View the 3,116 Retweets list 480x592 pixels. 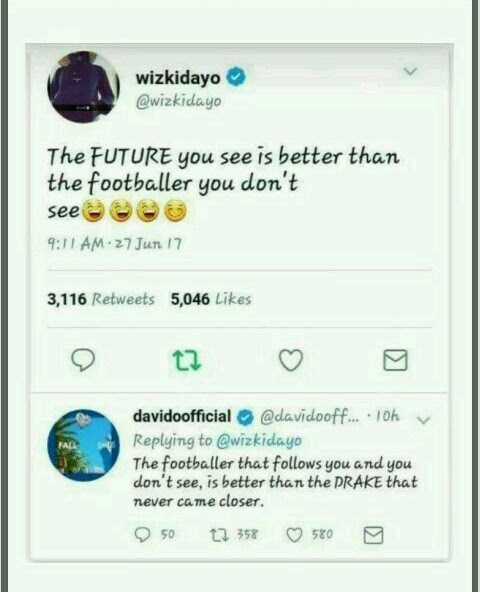(101, 299)
